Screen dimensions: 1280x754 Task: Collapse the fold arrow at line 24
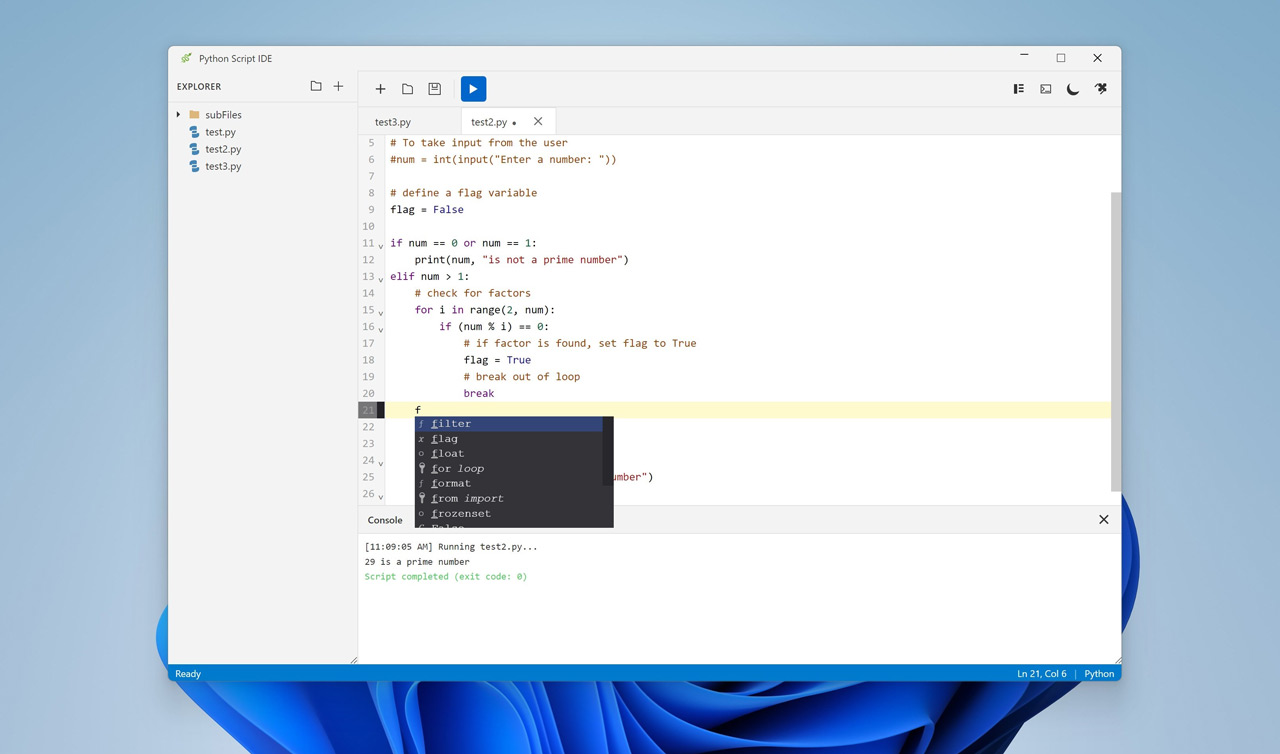coord(381,462)
